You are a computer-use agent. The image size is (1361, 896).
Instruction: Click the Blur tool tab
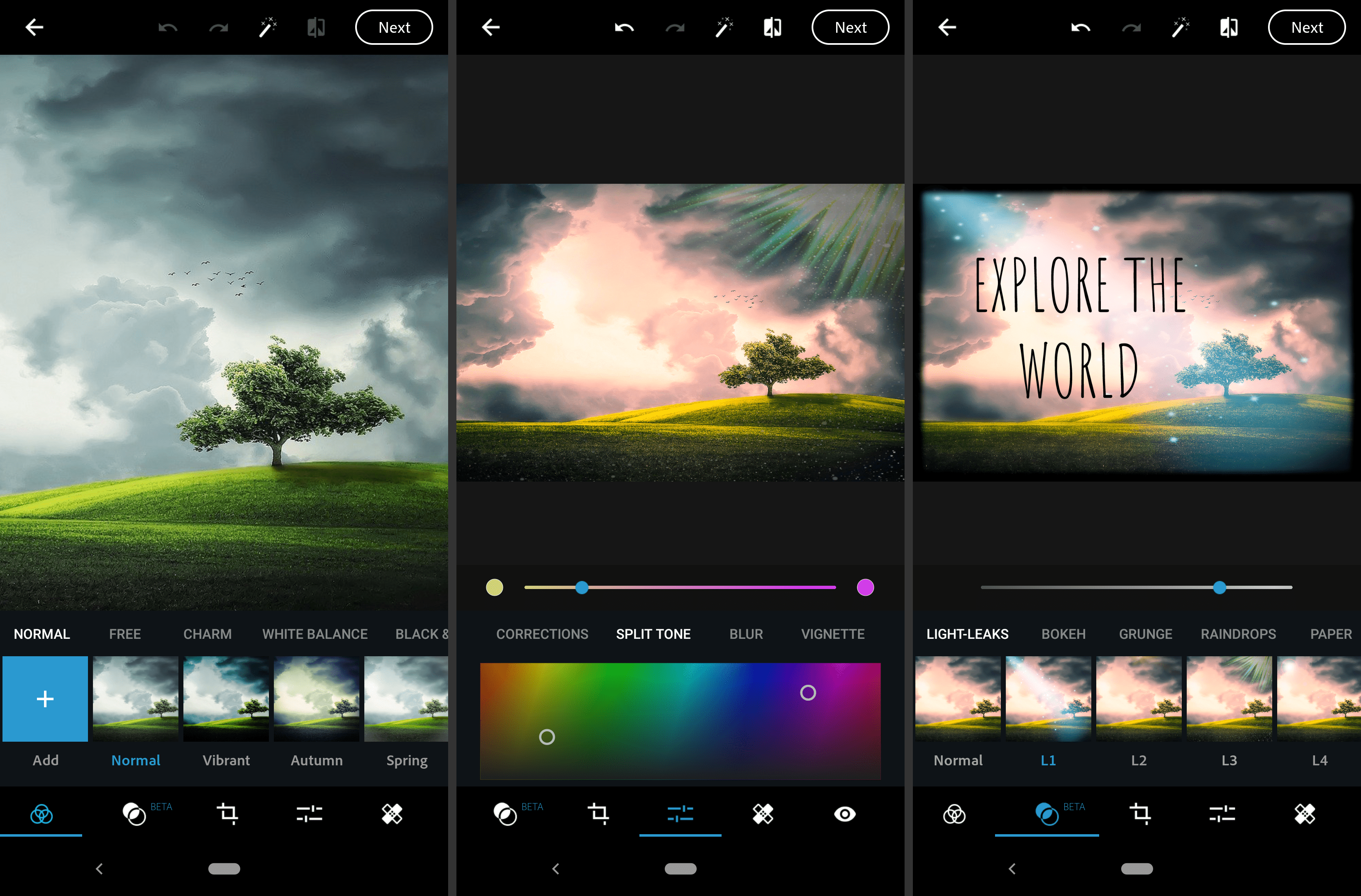[748, 634]
